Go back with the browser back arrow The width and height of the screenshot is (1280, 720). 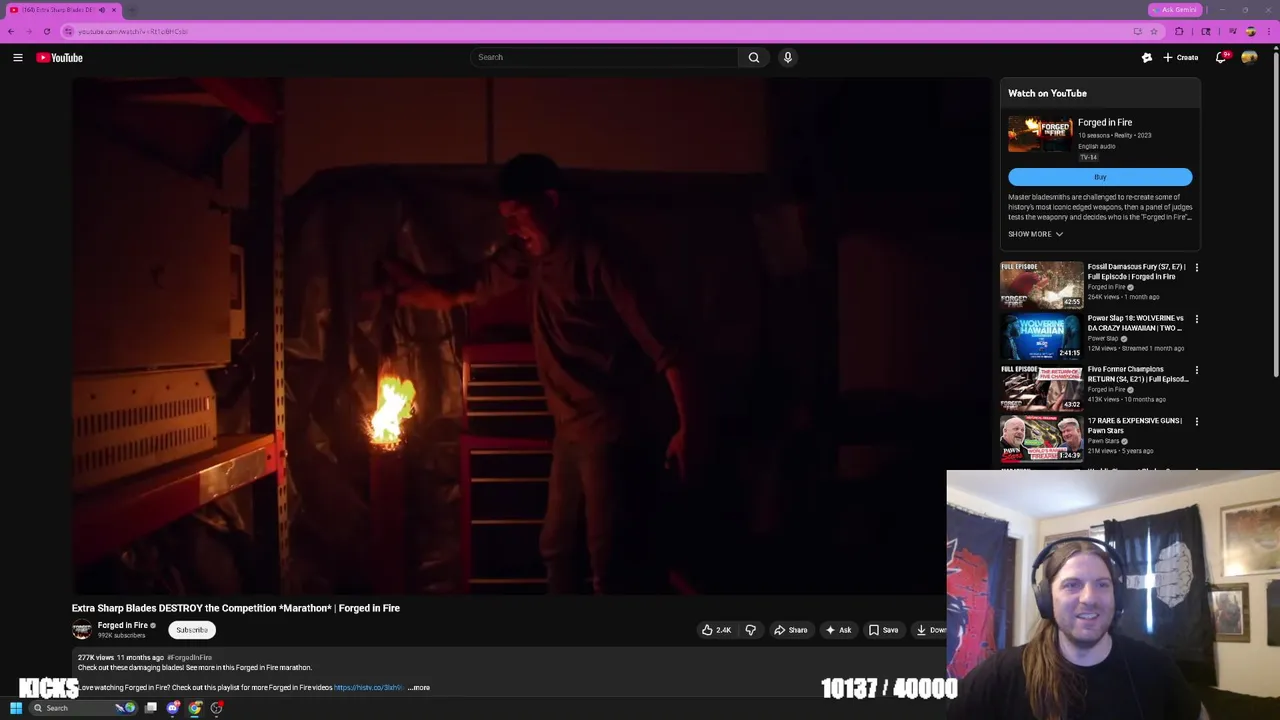[x=11, y=31]
